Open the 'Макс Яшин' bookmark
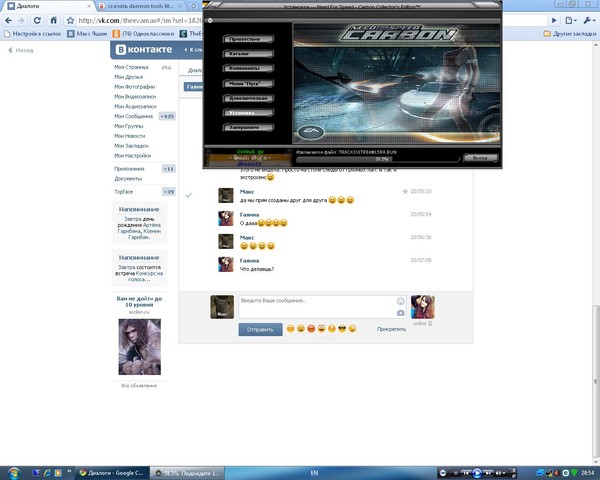The width and height of the screenshot is (600, 480). coord(87,34)
